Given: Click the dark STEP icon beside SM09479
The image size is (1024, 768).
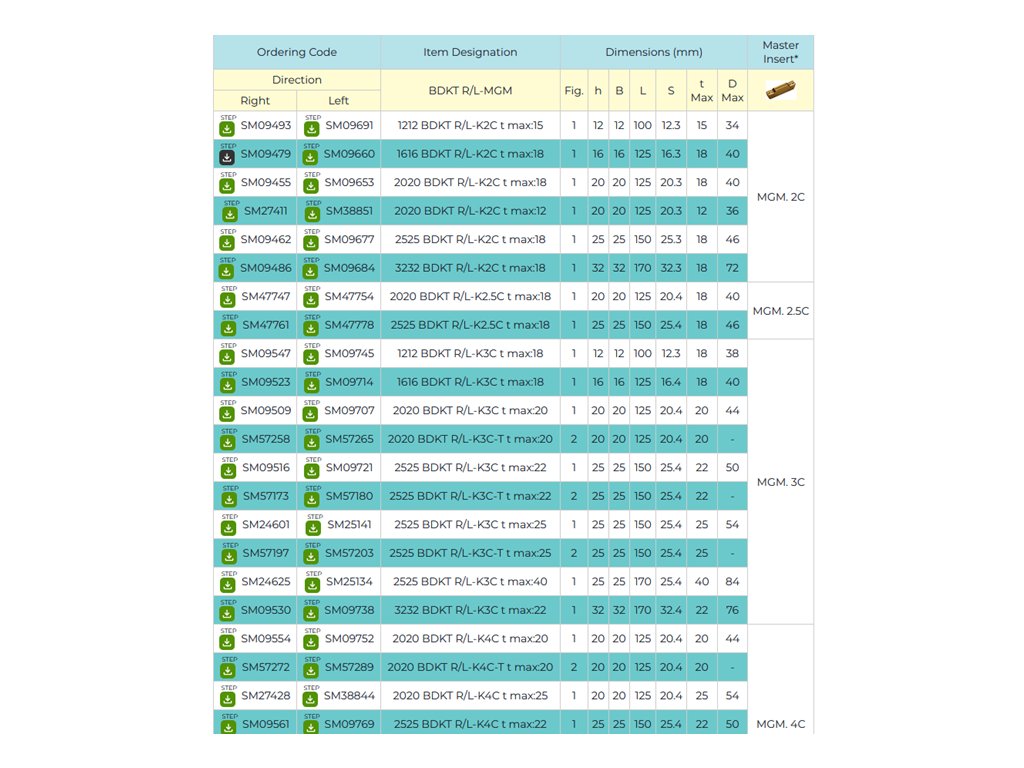Looking at the screenshot, I should [227, 156].
